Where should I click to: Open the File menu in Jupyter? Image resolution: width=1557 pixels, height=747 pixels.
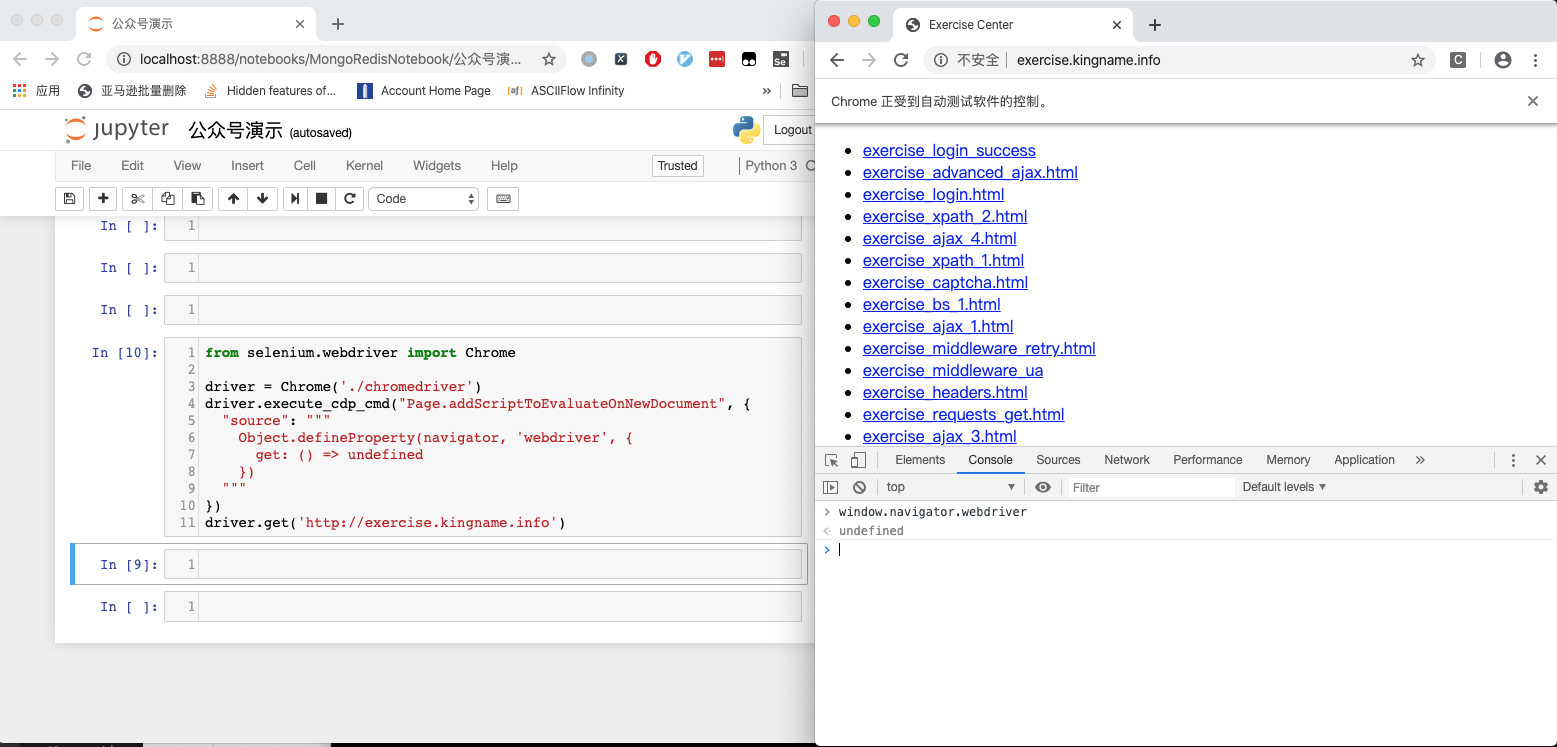(x=81, y=166)
